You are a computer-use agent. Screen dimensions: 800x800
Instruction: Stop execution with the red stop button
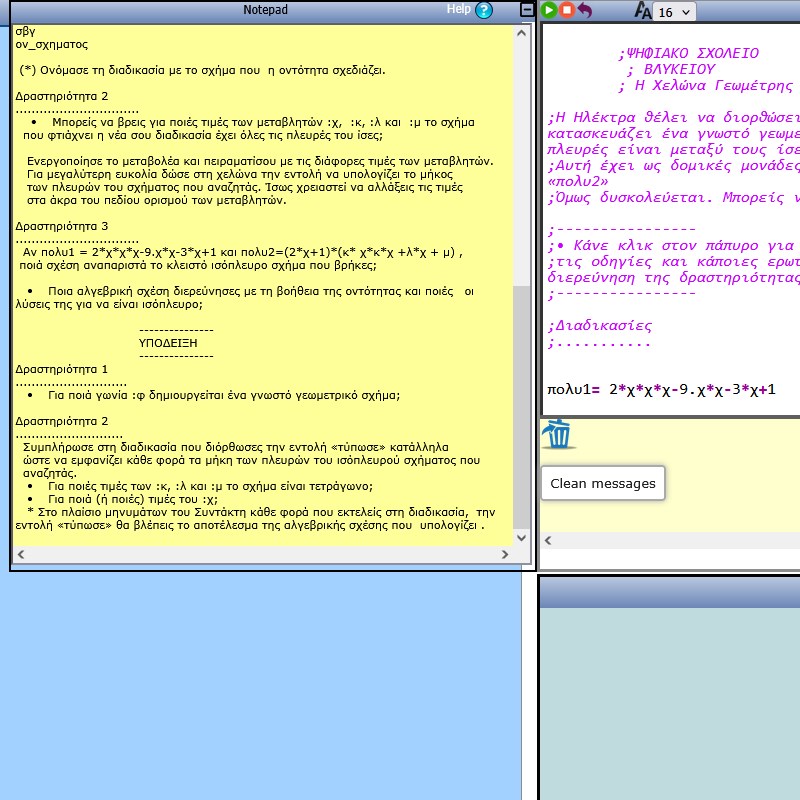567,10
